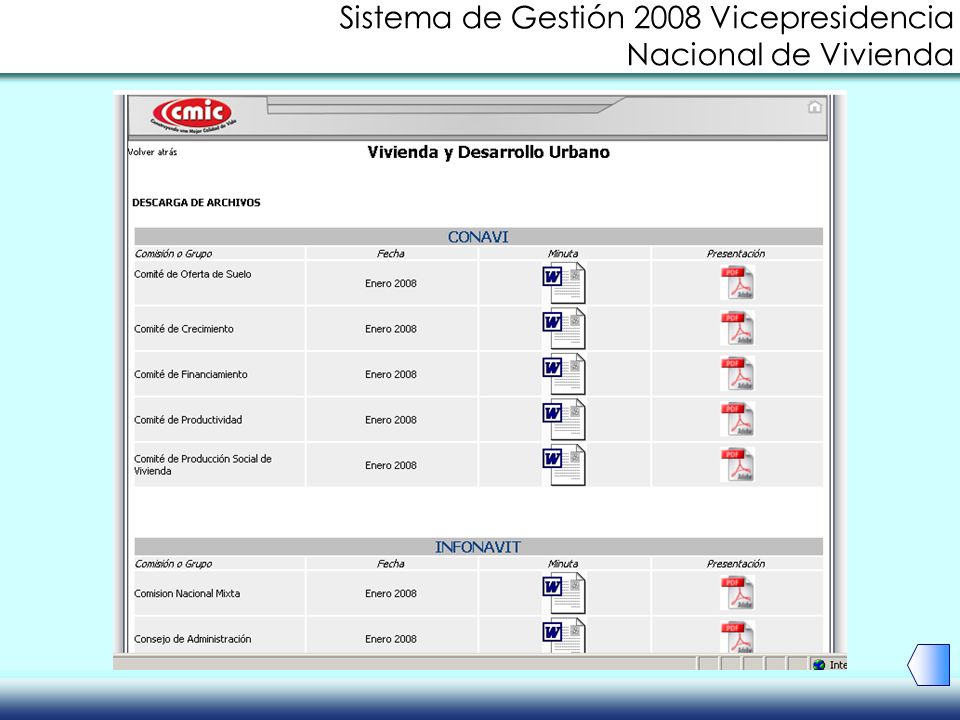Screen dimensions: 960x720
Task: Select the CONAVI section header
Action: (x=478, y=237)
